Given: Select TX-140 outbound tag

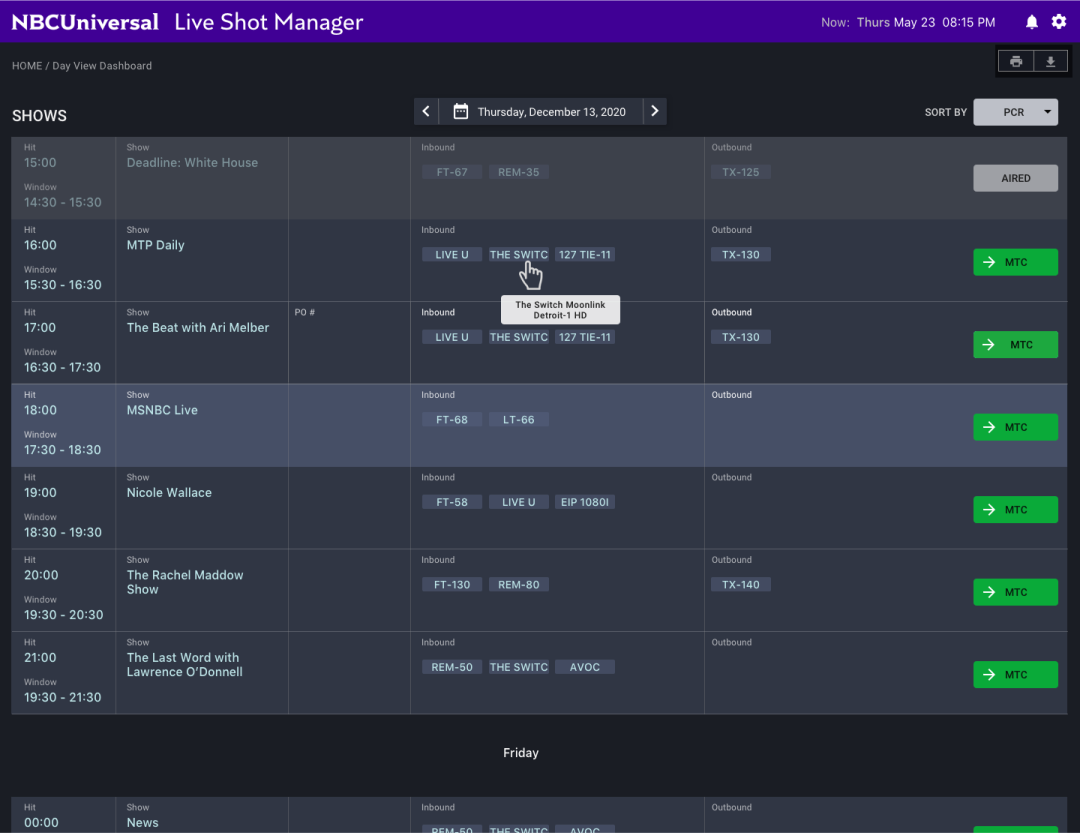Looking at the screenshot, I should click(x=740, y=585).
